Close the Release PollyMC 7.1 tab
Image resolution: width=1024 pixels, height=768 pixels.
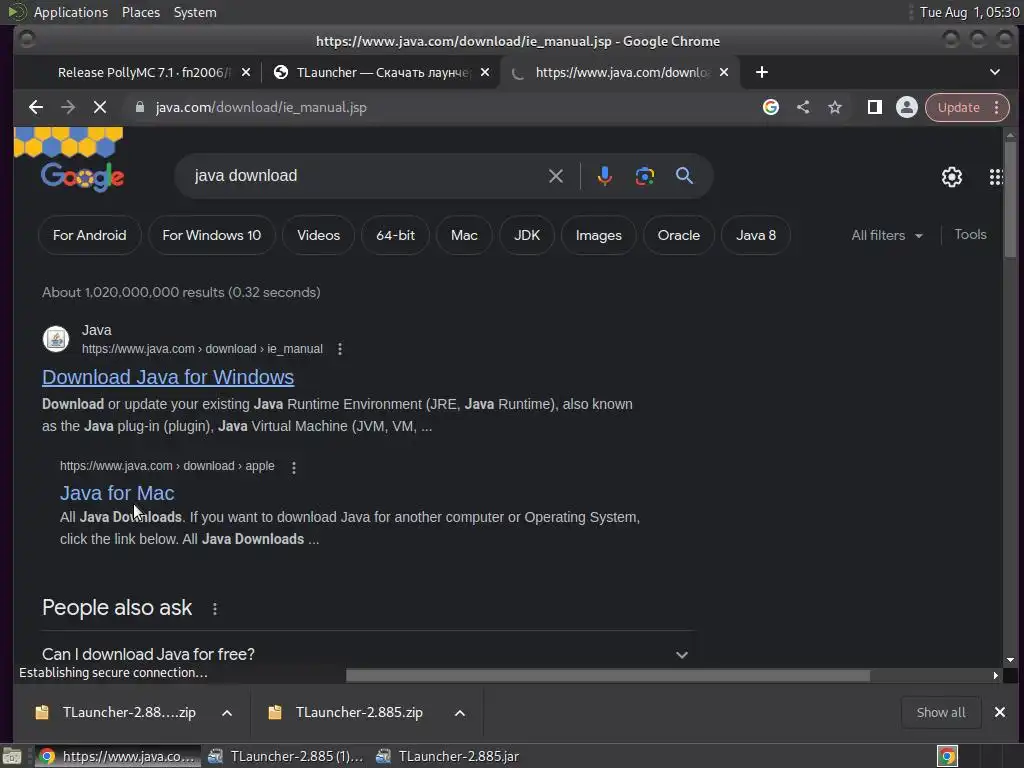pos(246,72)
